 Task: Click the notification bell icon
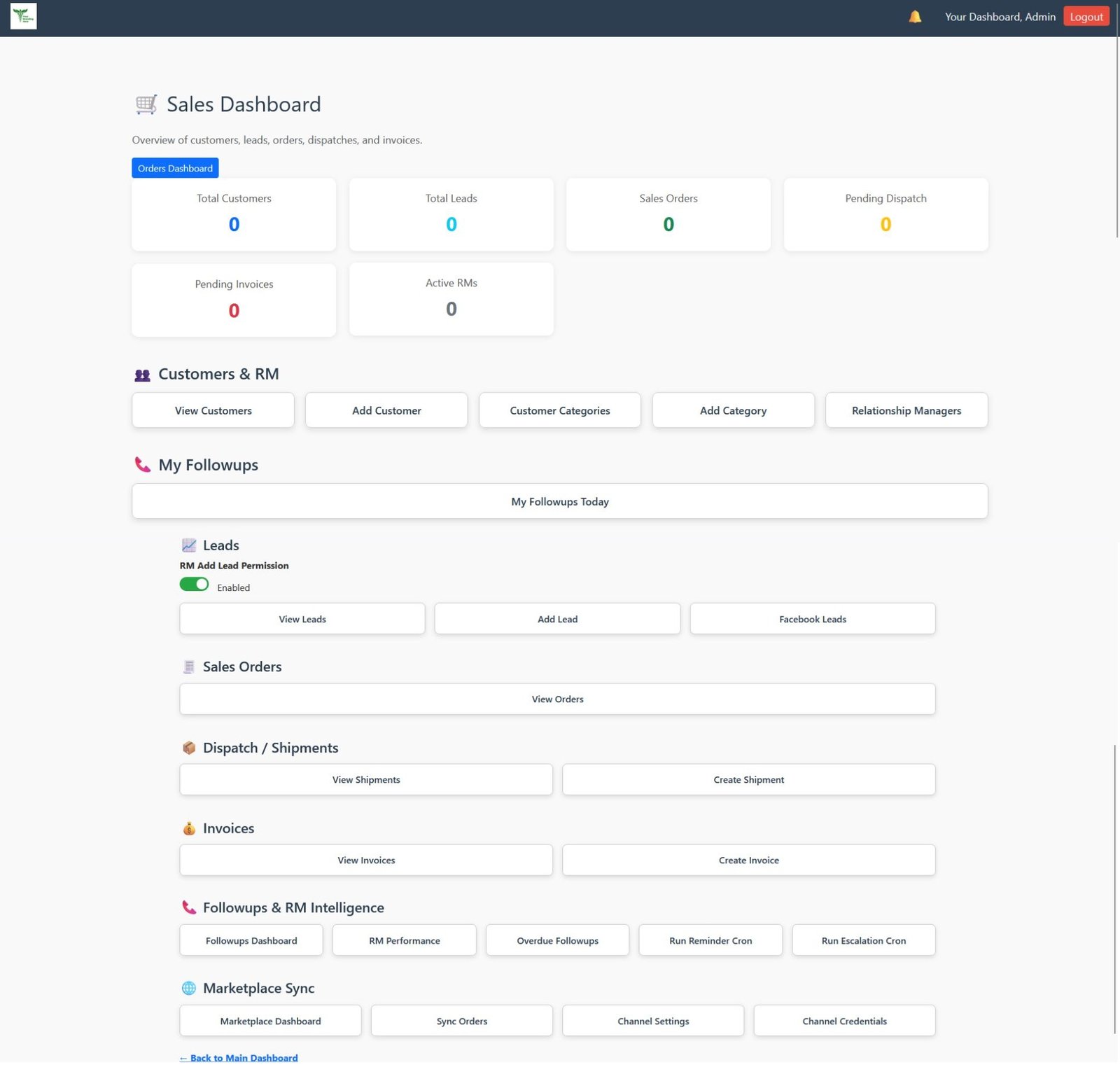click(x=914, y=17)
